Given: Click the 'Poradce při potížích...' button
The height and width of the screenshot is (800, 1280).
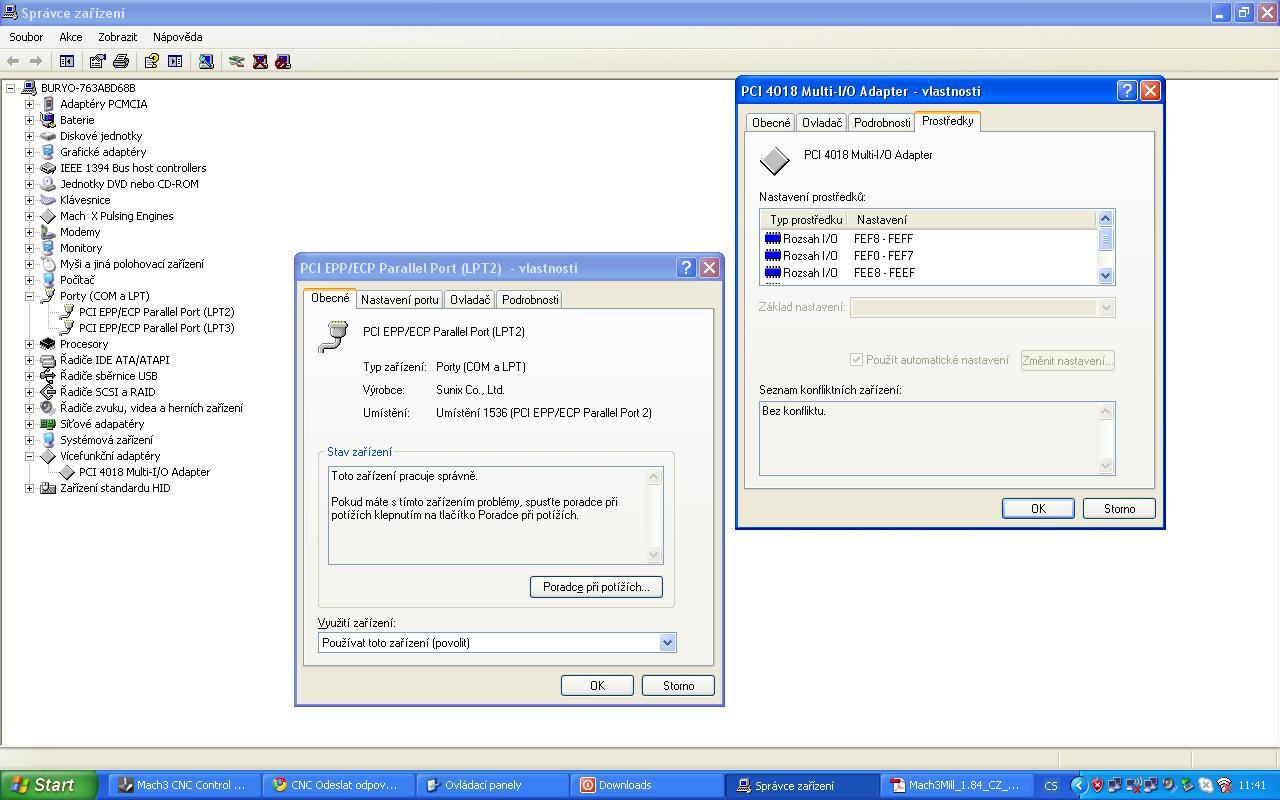Looking at the screenshot, I should point(596,587).
